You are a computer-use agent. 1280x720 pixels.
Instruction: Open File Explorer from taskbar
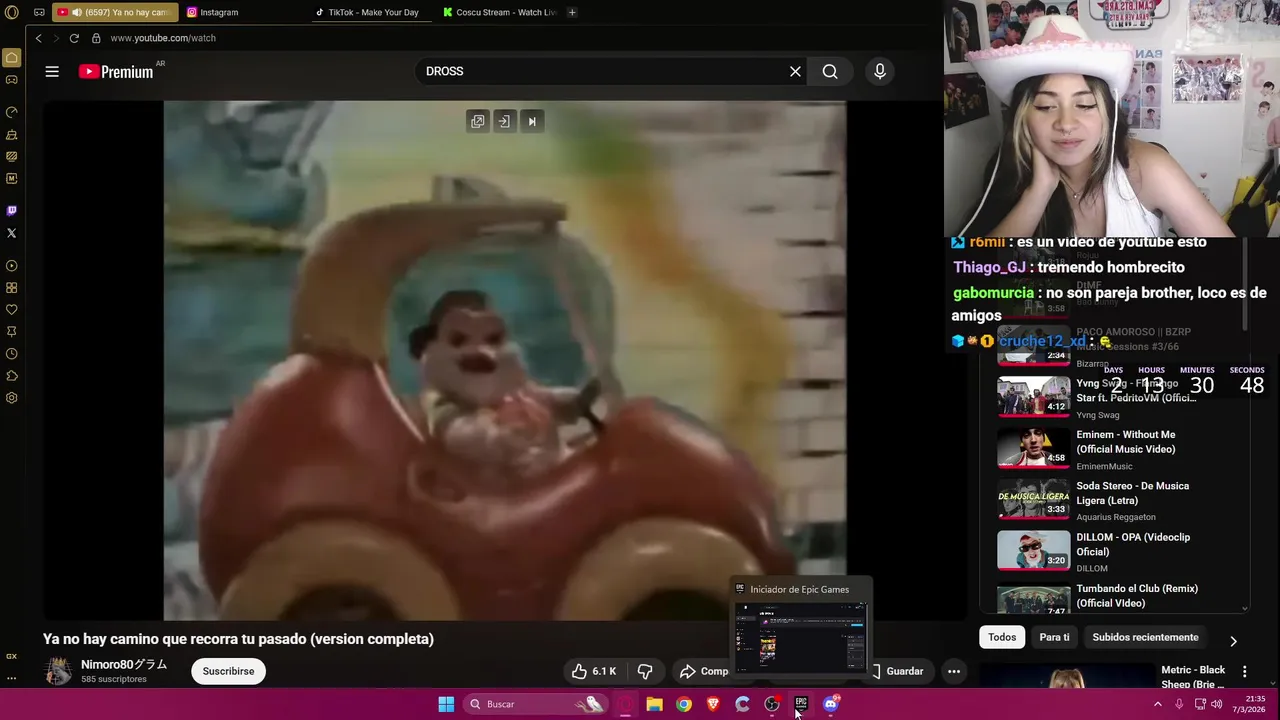(654, 704)
